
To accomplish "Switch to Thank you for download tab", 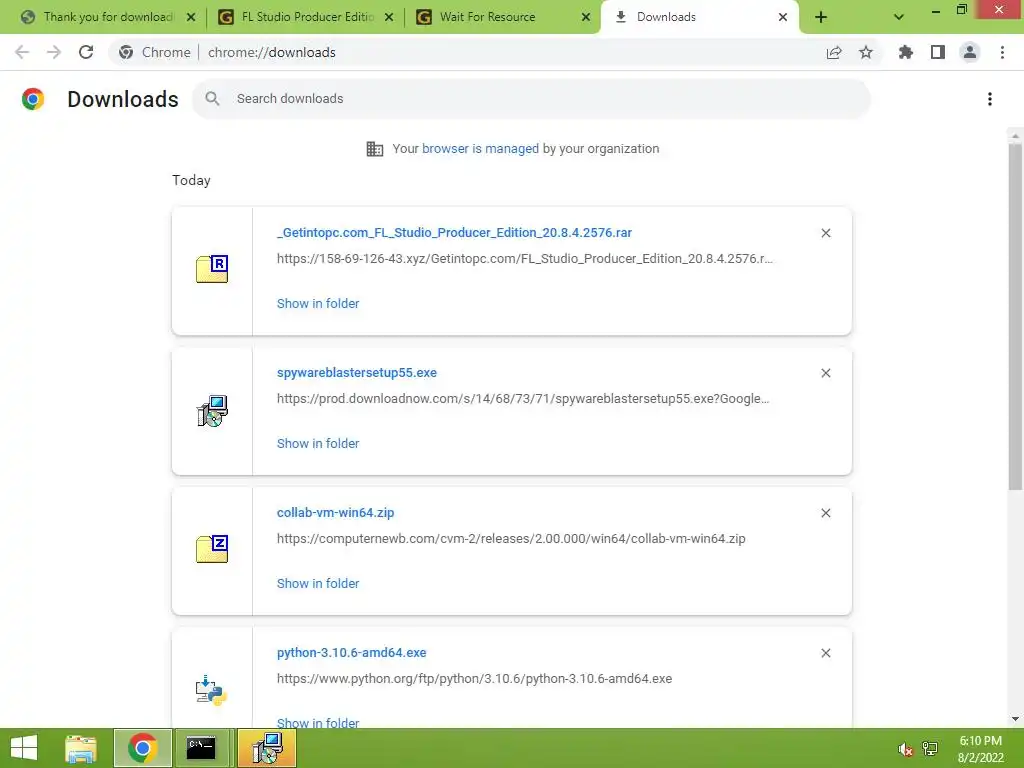I will point(108,17).
